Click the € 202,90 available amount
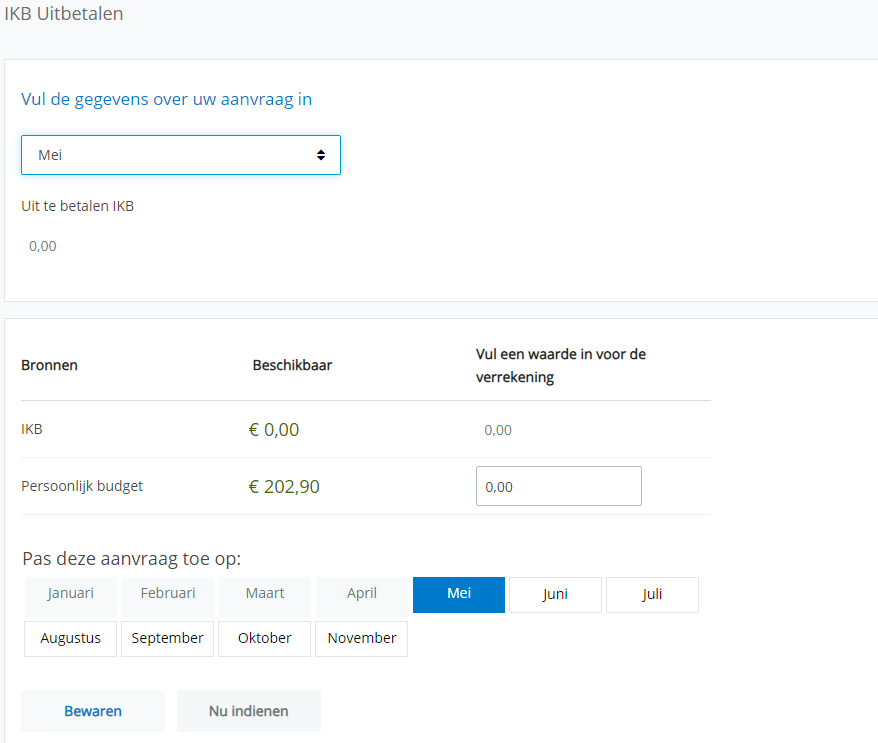The width and height of the screenshot is (878, 743). (284, 487)
